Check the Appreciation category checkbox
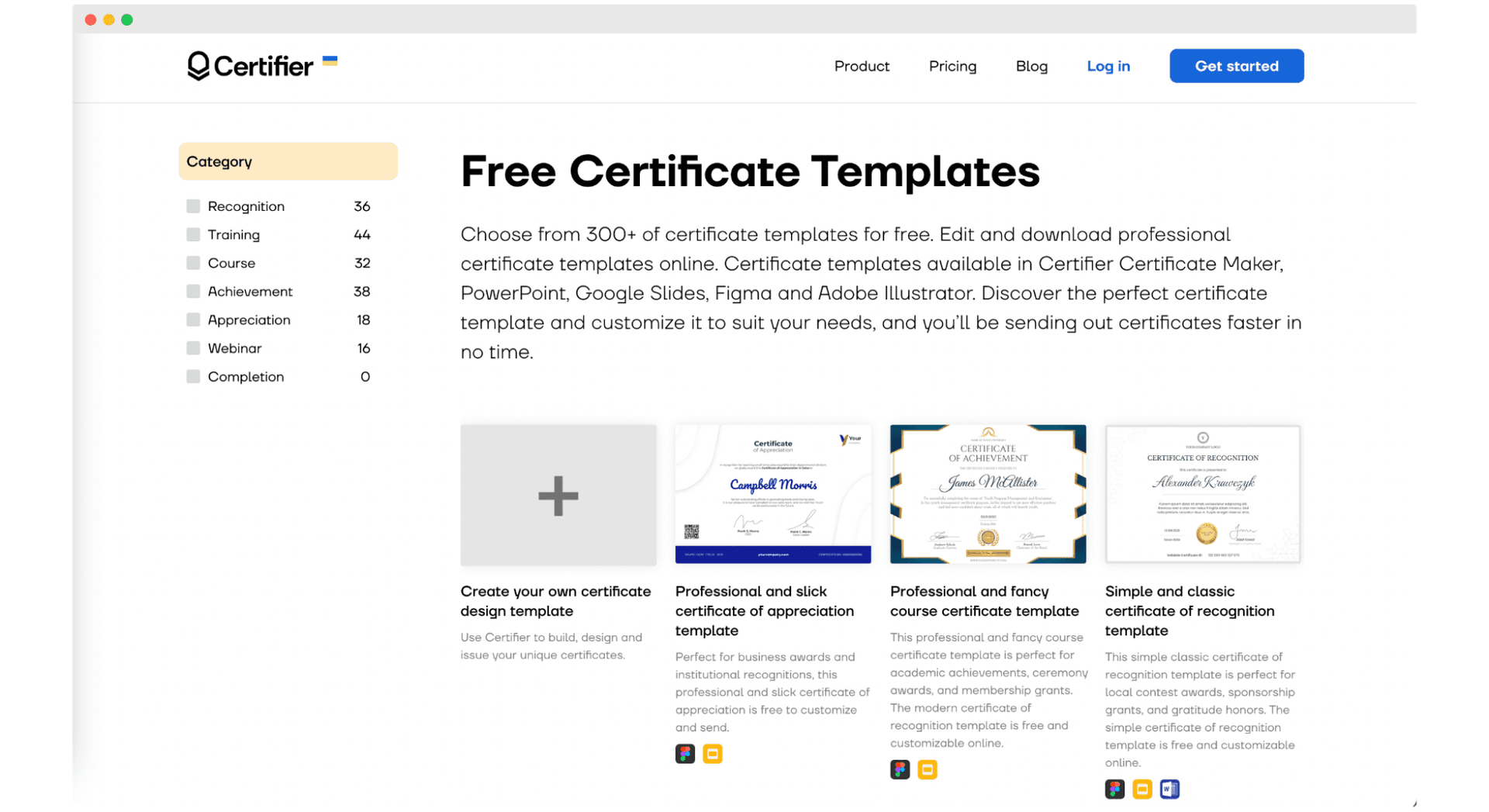The image size is (1489, 812). coord(193,320)
